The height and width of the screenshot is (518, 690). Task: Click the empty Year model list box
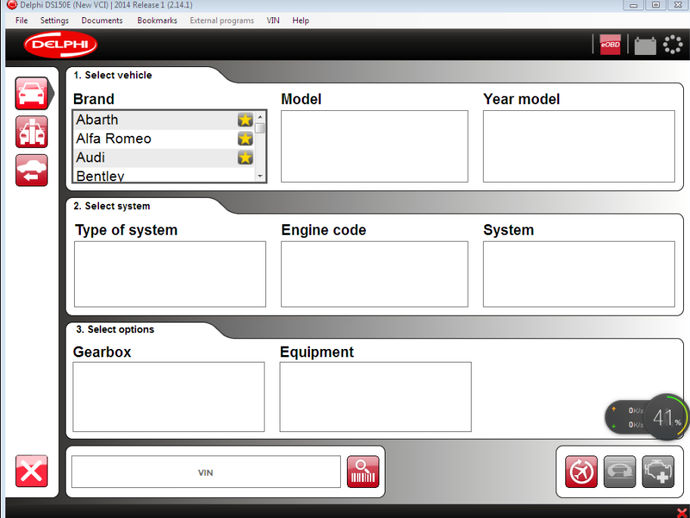[579, 146]
